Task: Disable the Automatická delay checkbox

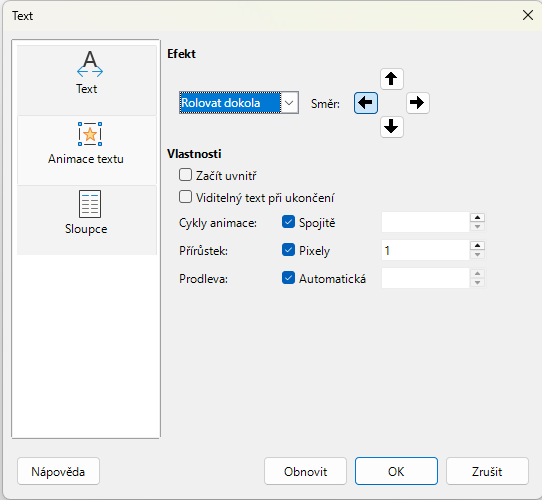Action: (x=288, y=278)
